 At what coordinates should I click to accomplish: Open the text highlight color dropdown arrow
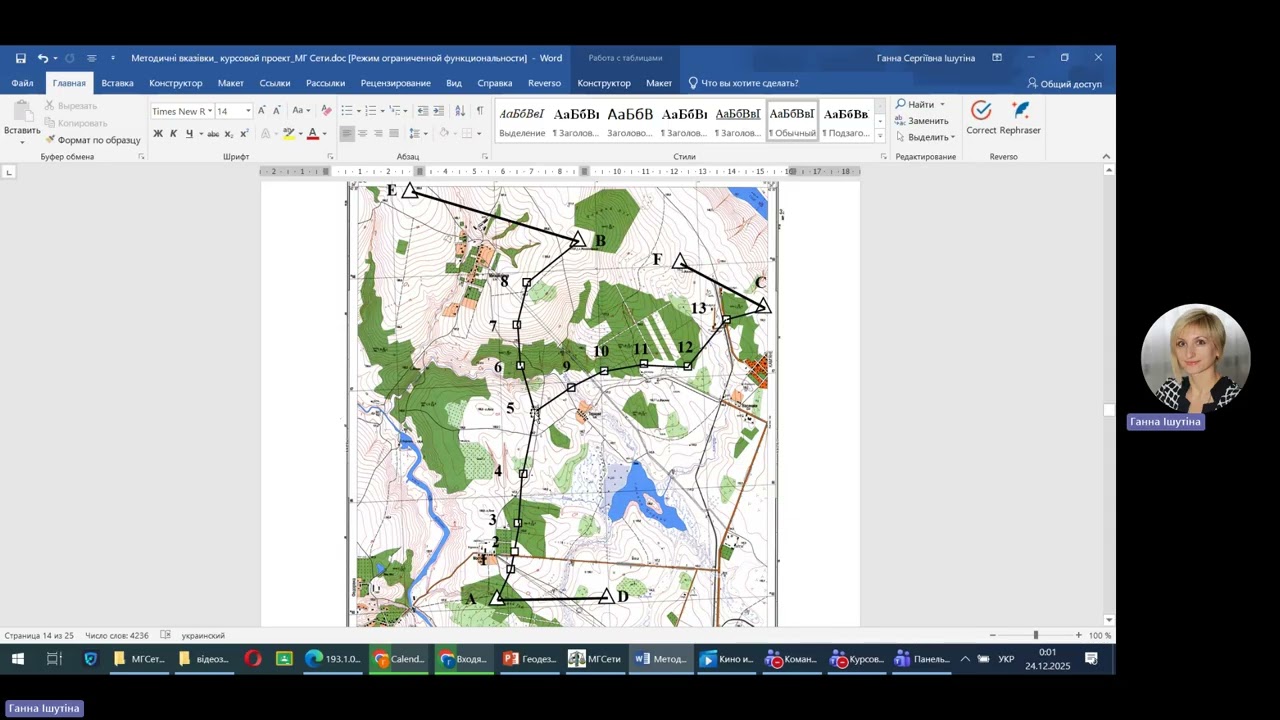(300, 134)
